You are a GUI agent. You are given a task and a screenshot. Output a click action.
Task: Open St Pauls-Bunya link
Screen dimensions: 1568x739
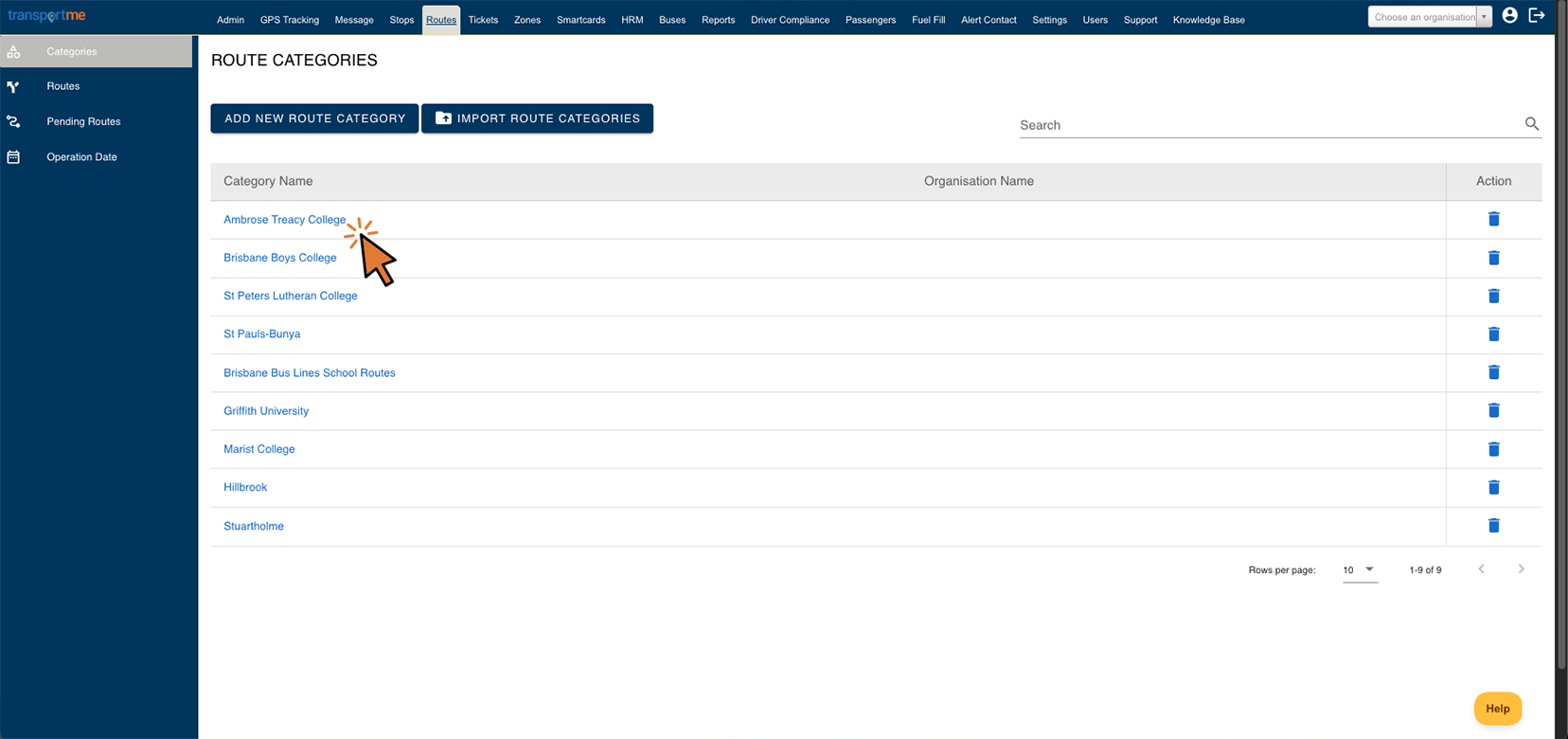pos(262,333)
